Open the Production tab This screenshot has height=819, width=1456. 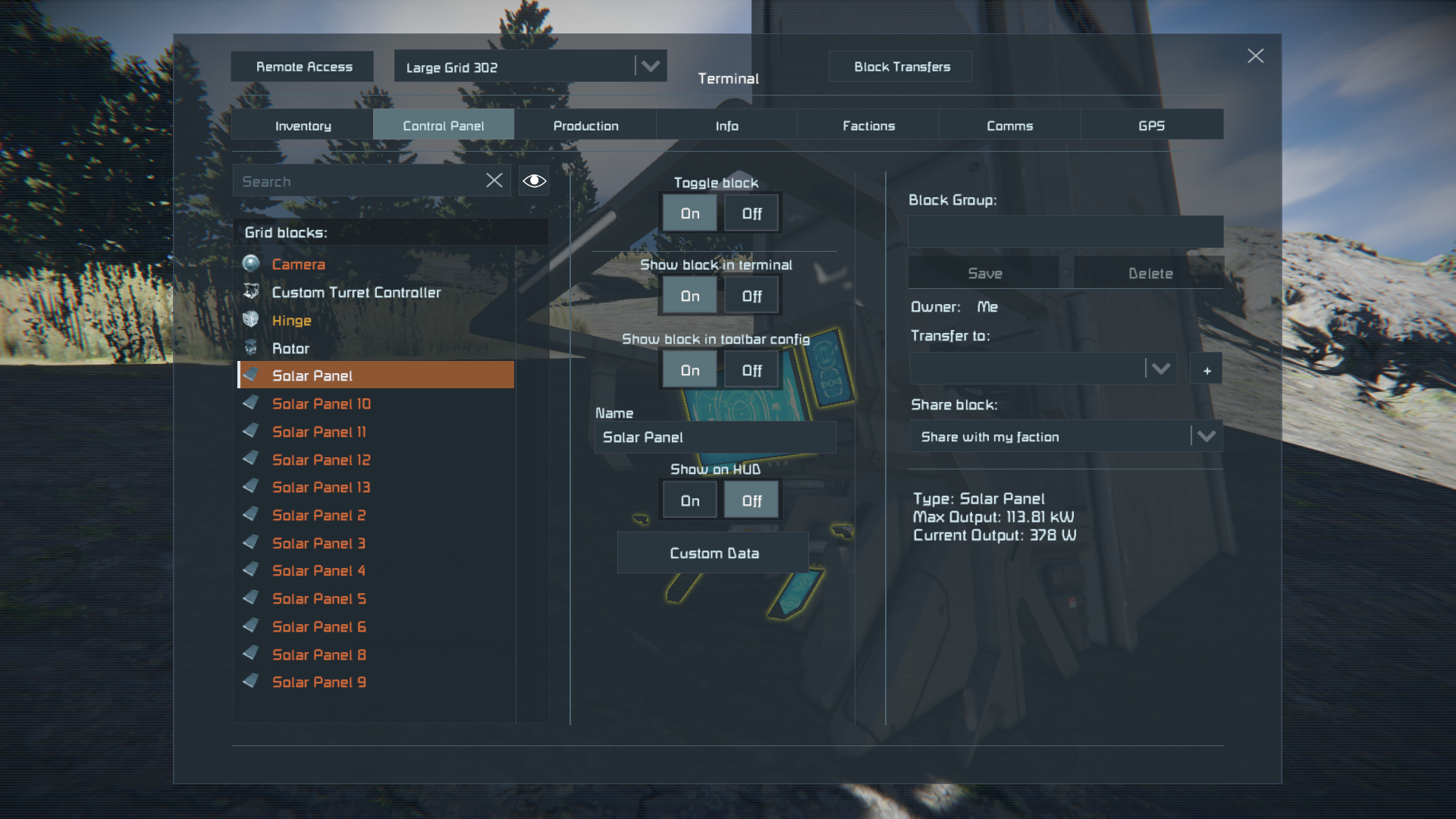(x=585, y=125)
